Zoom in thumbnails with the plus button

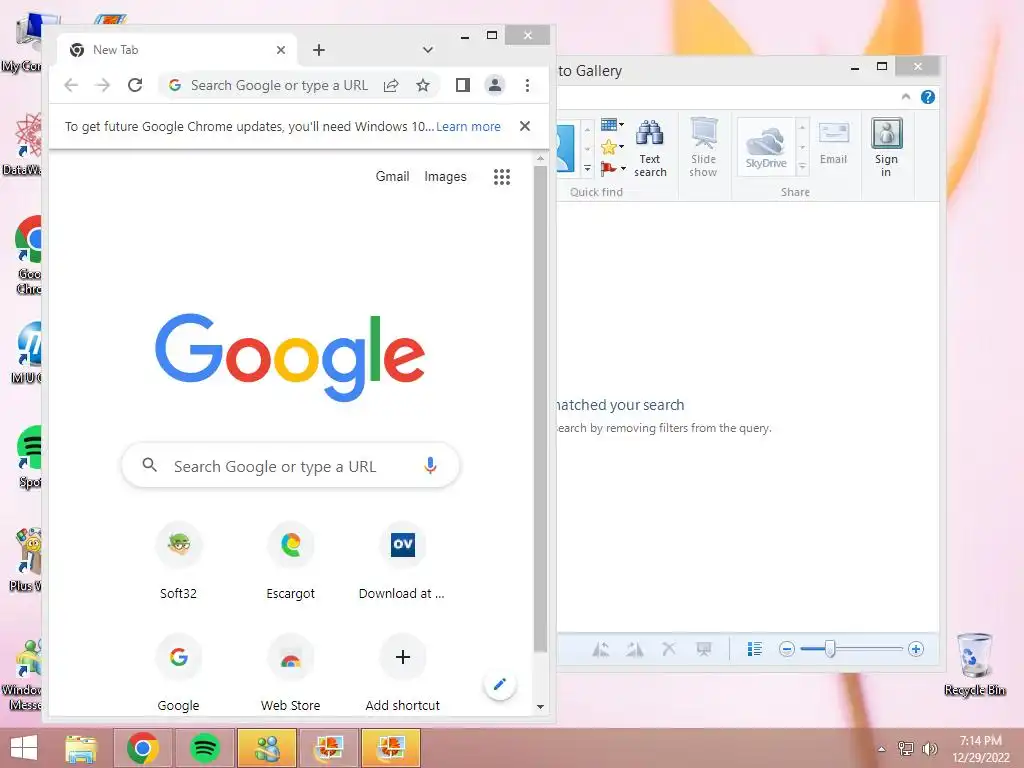point(916,649)
